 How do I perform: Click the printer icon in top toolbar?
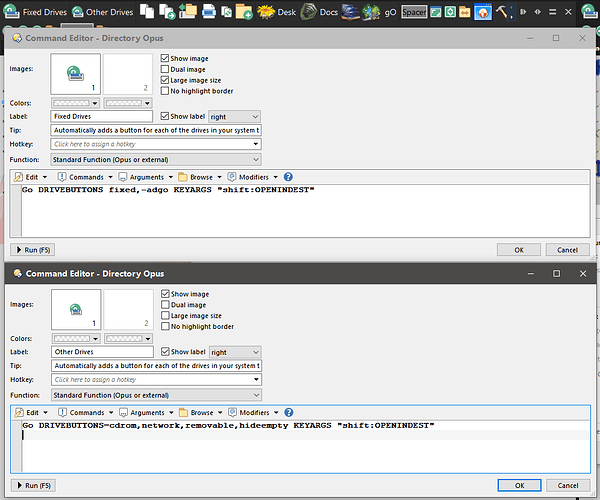click(x=209, y=12)
